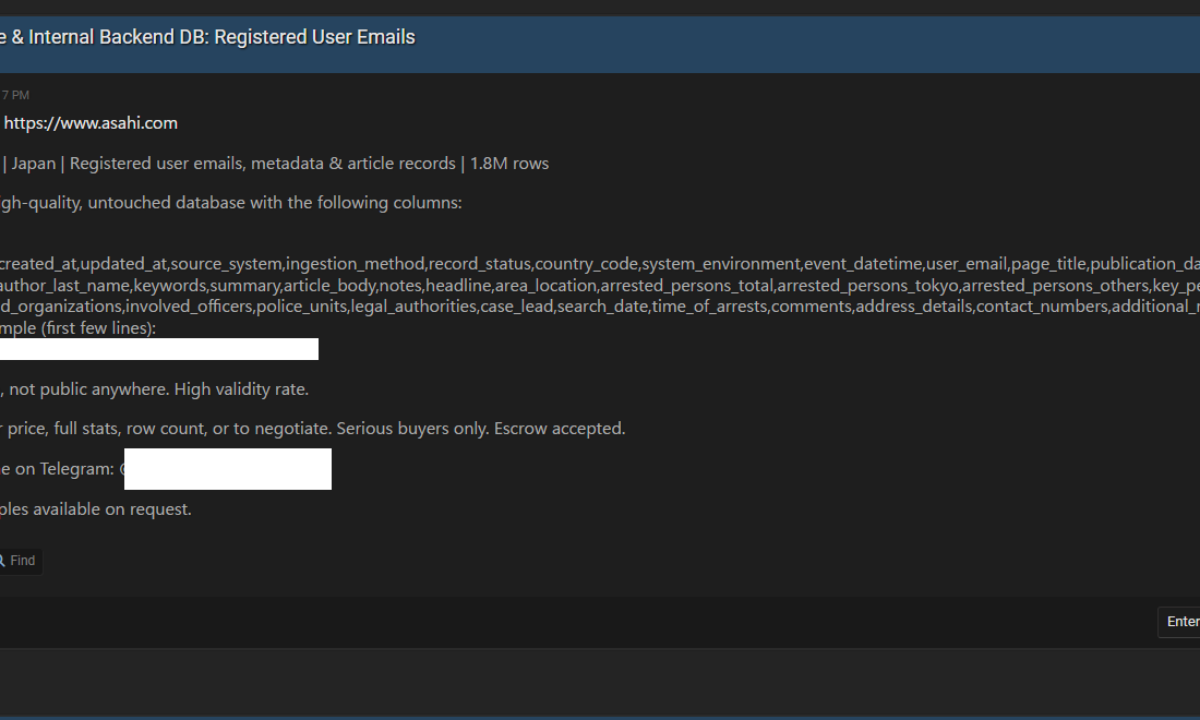This screenshot has height=720, width=1200.
Task: Click the column list line starting 'author_last_name,keywords'
Action: [x=600, y=285]
